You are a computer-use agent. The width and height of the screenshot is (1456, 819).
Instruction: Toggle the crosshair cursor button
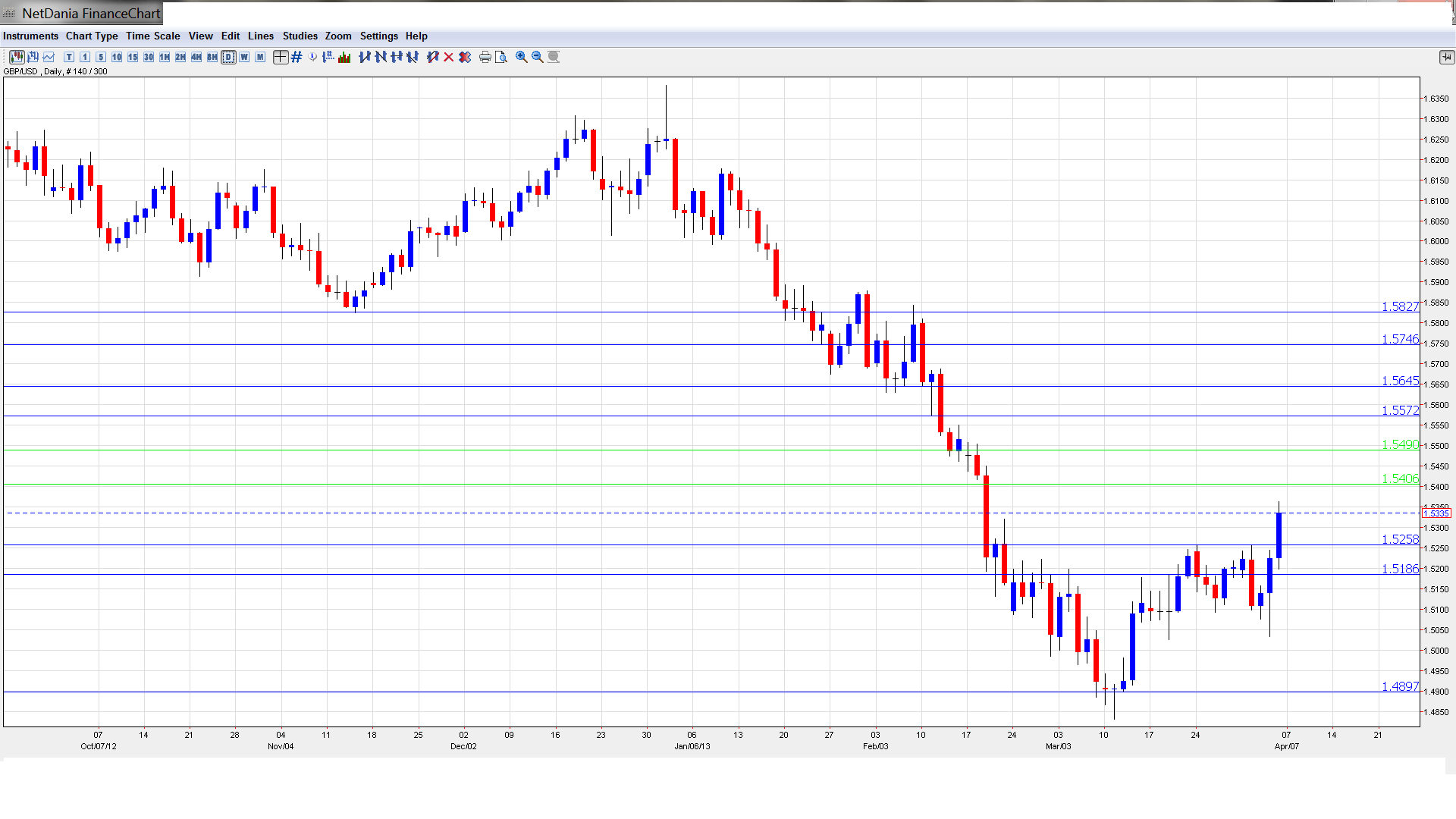(281, 57)
